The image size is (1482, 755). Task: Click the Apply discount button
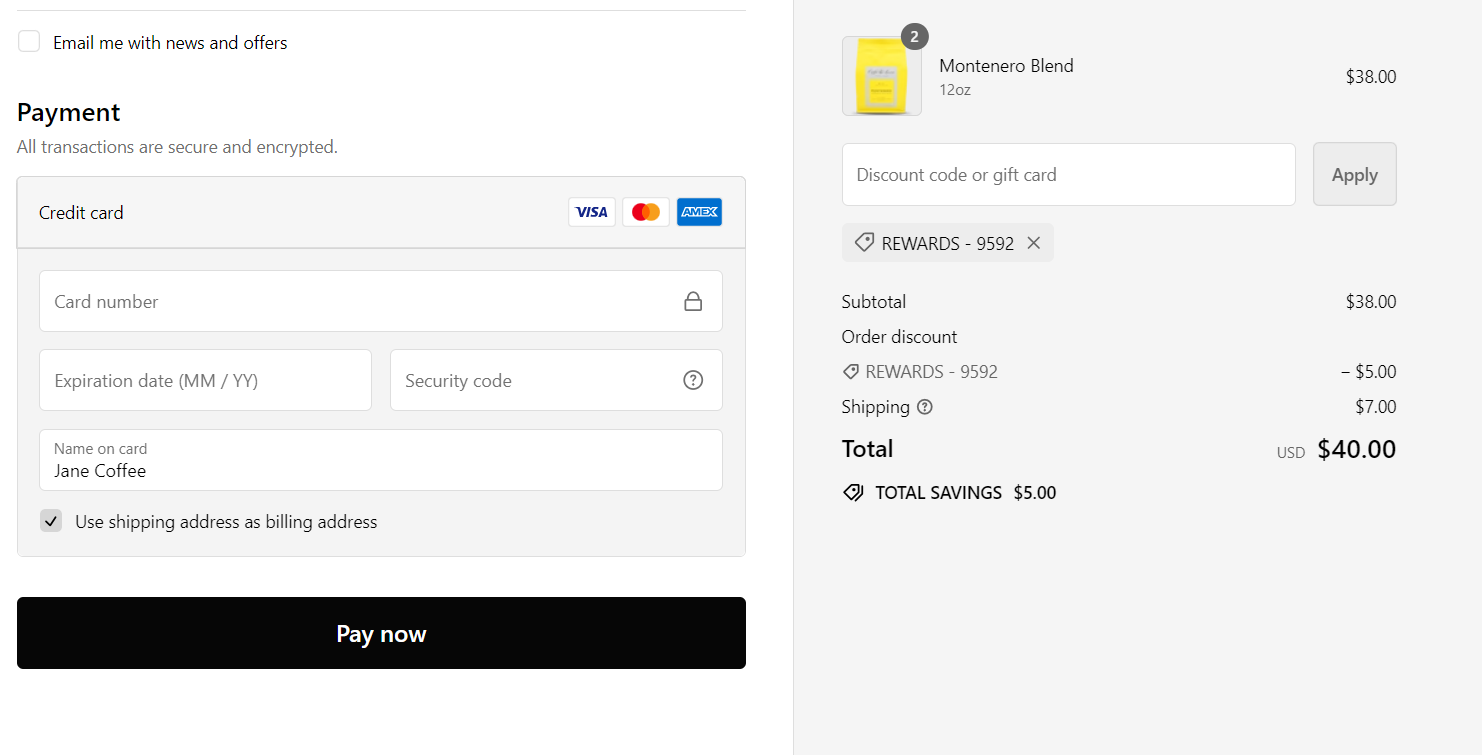(x=1354, y=174)
